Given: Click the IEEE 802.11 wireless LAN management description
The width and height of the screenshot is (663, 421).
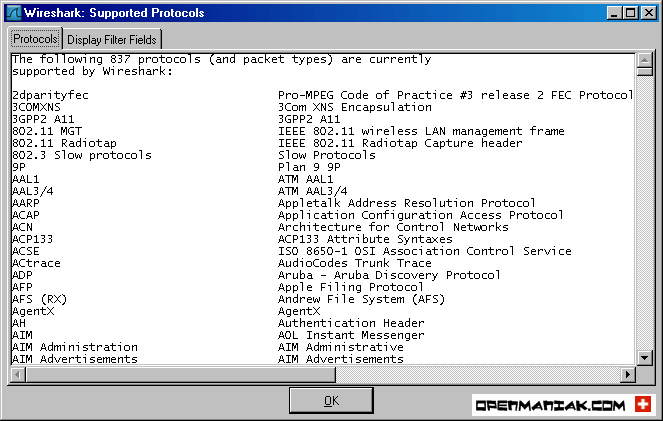Looking at the screenshot, I should tap(421, 131).
